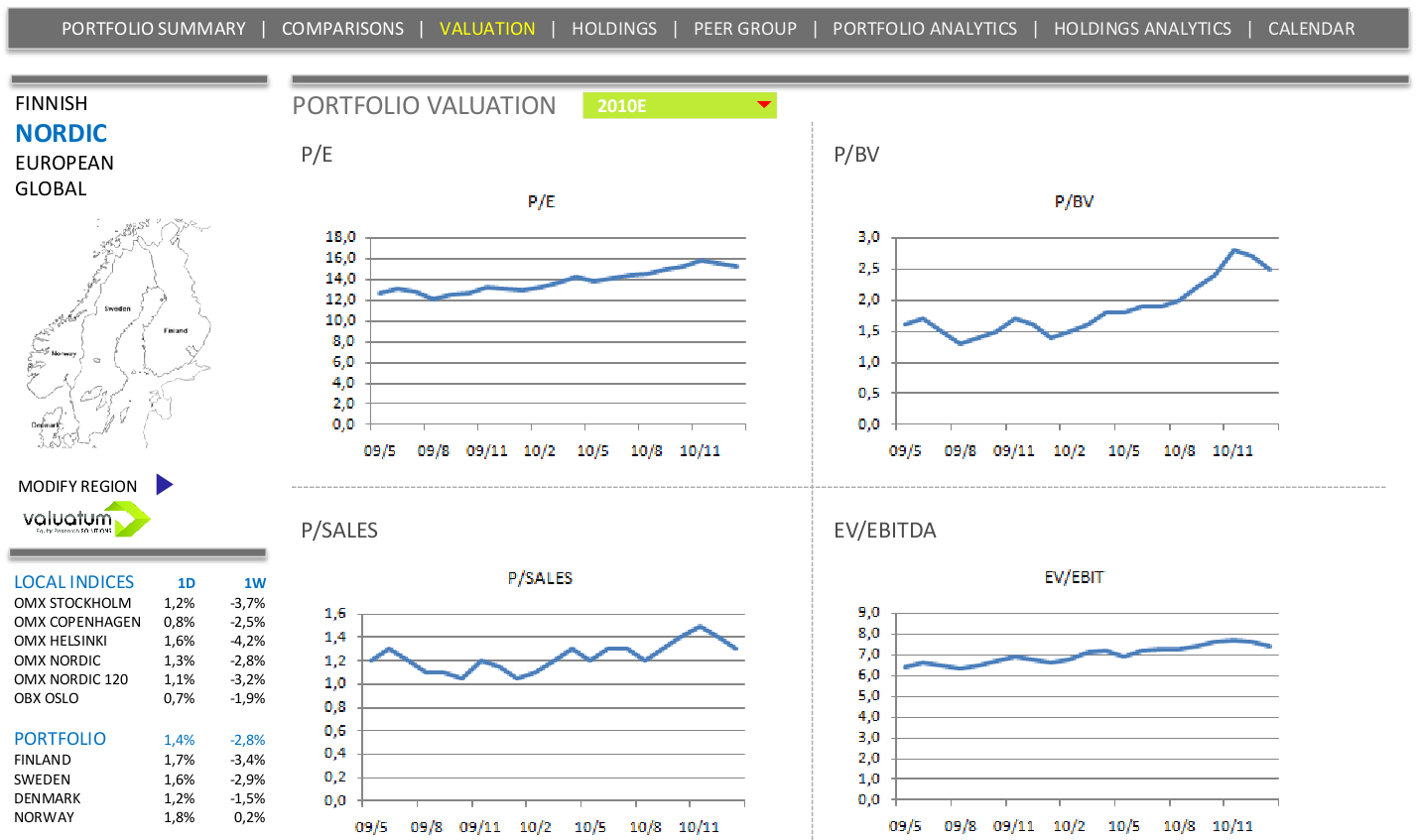Image resolution: width=1417 pixels, height=840 pixels.
Task: Click the P/BV chart
Action: click(x=1074, y=327)
